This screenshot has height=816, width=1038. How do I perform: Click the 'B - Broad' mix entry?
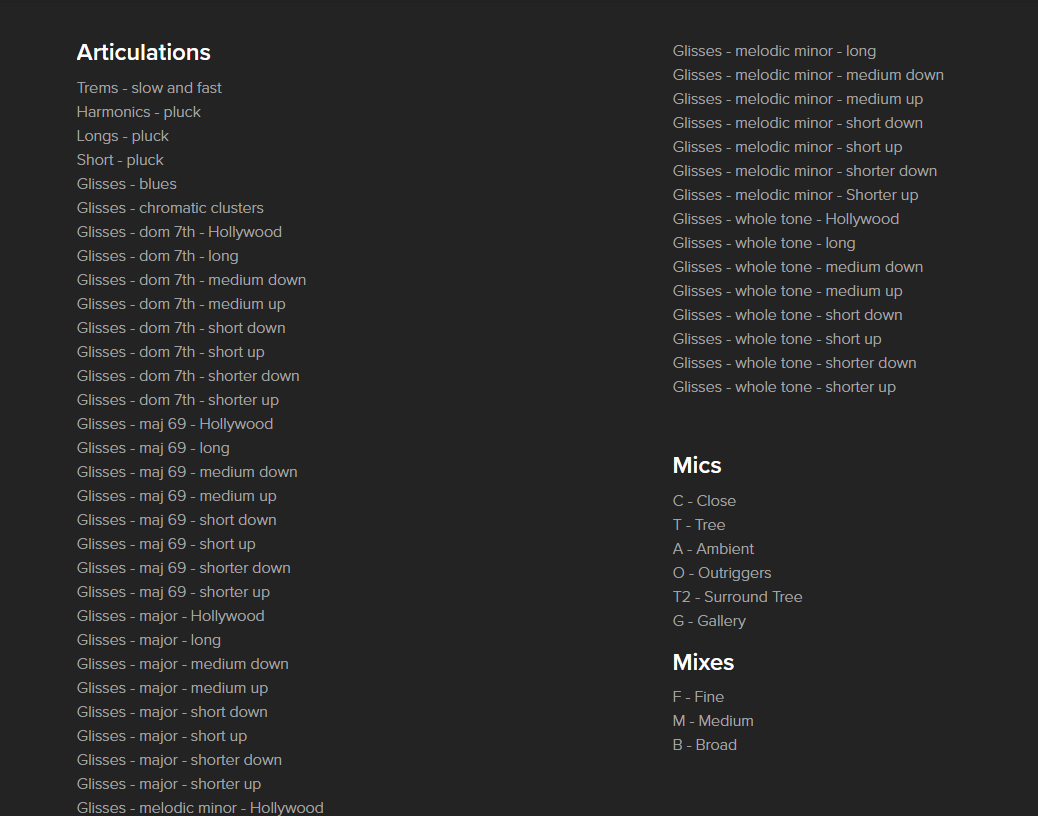click(704, 745)
